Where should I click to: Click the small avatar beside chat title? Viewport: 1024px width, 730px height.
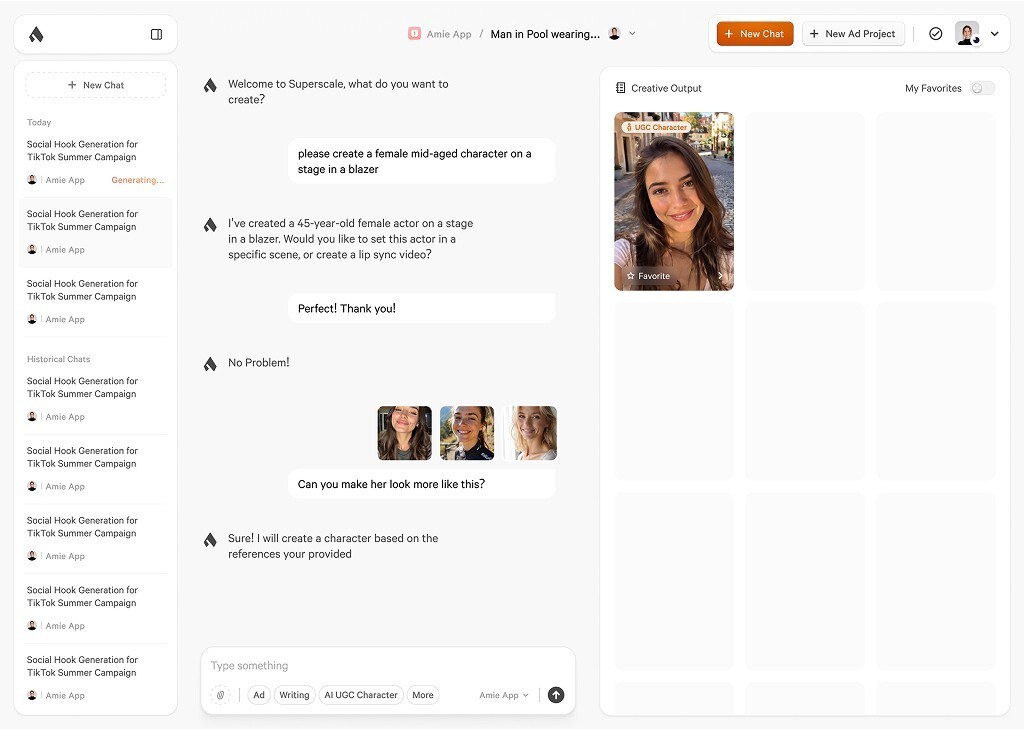pyautogui.click(x=614, y=33)
